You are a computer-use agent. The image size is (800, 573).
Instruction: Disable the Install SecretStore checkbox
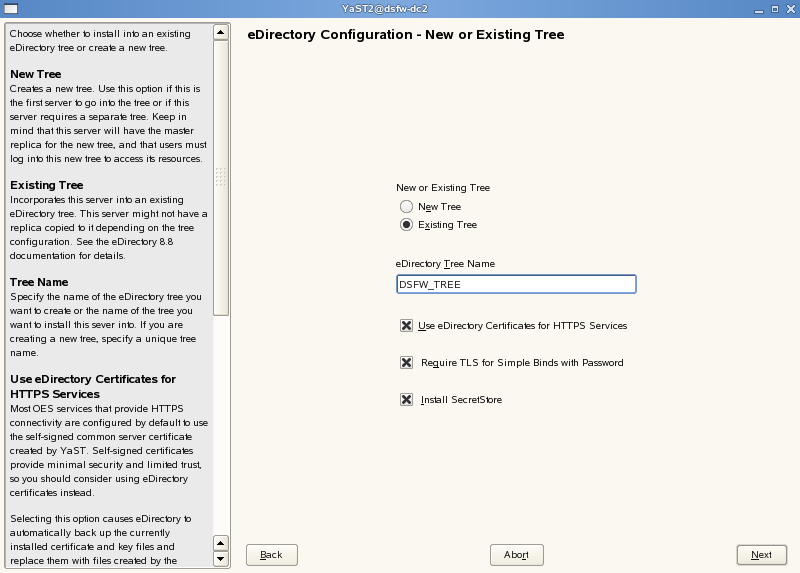[406, 400]
